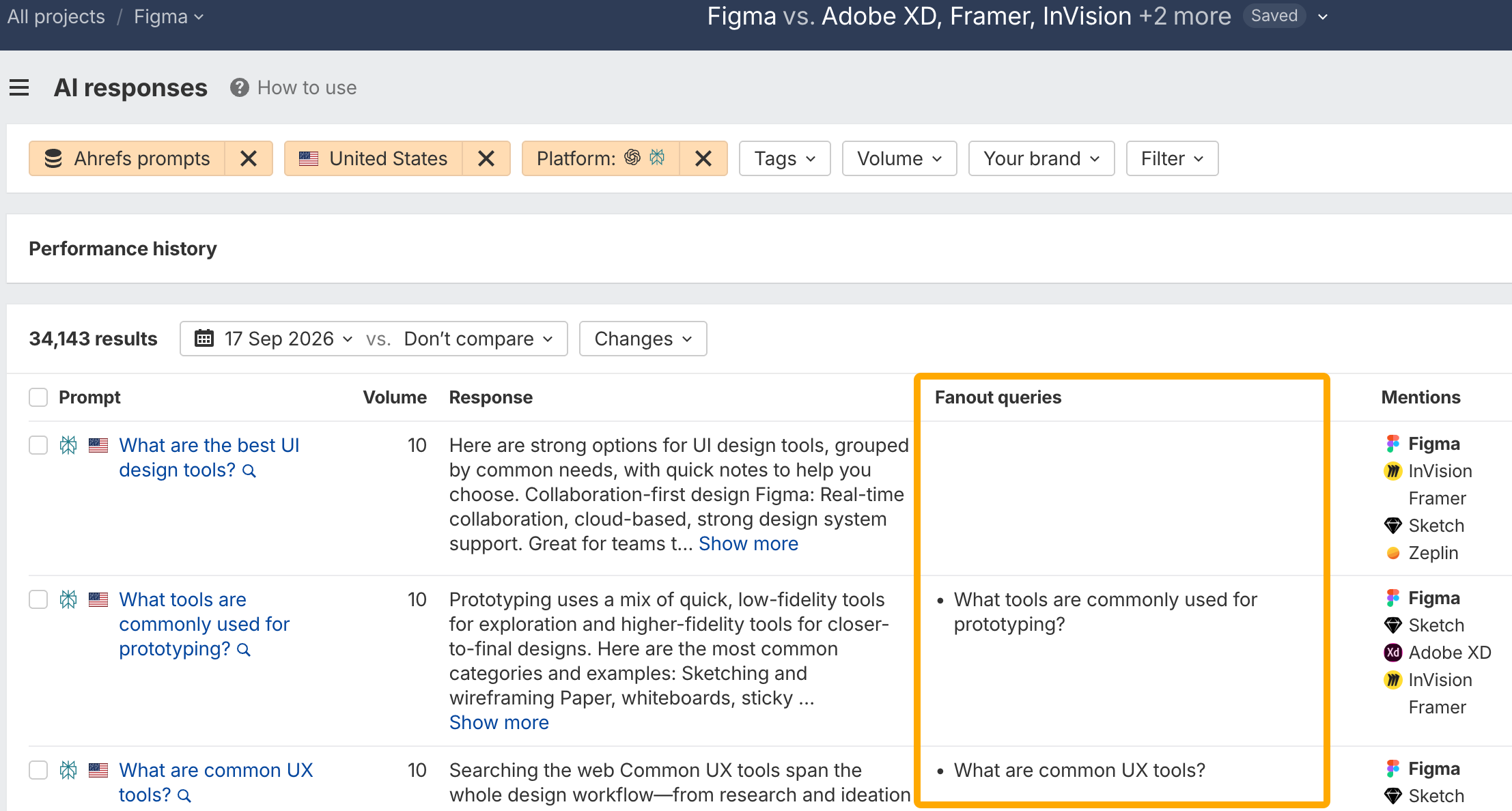1512x811 pixels.
Task: Toggle the select-all checkbox in Prompt header
Action: point(38,397)
